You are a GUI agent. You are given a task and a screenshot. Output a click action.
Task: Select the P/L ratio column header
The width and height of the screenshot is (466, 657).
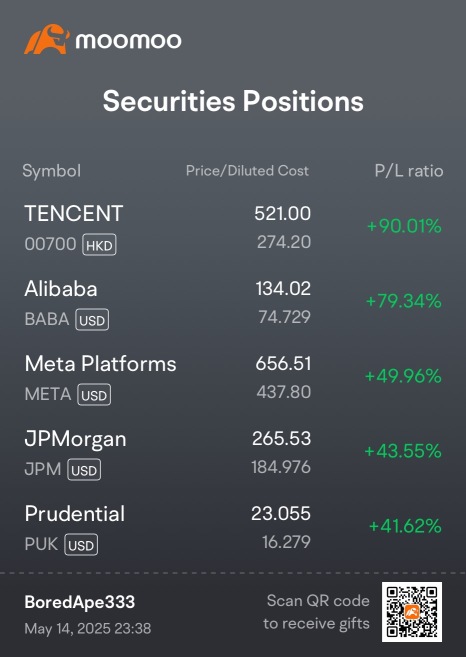click(x=409, y=171)
